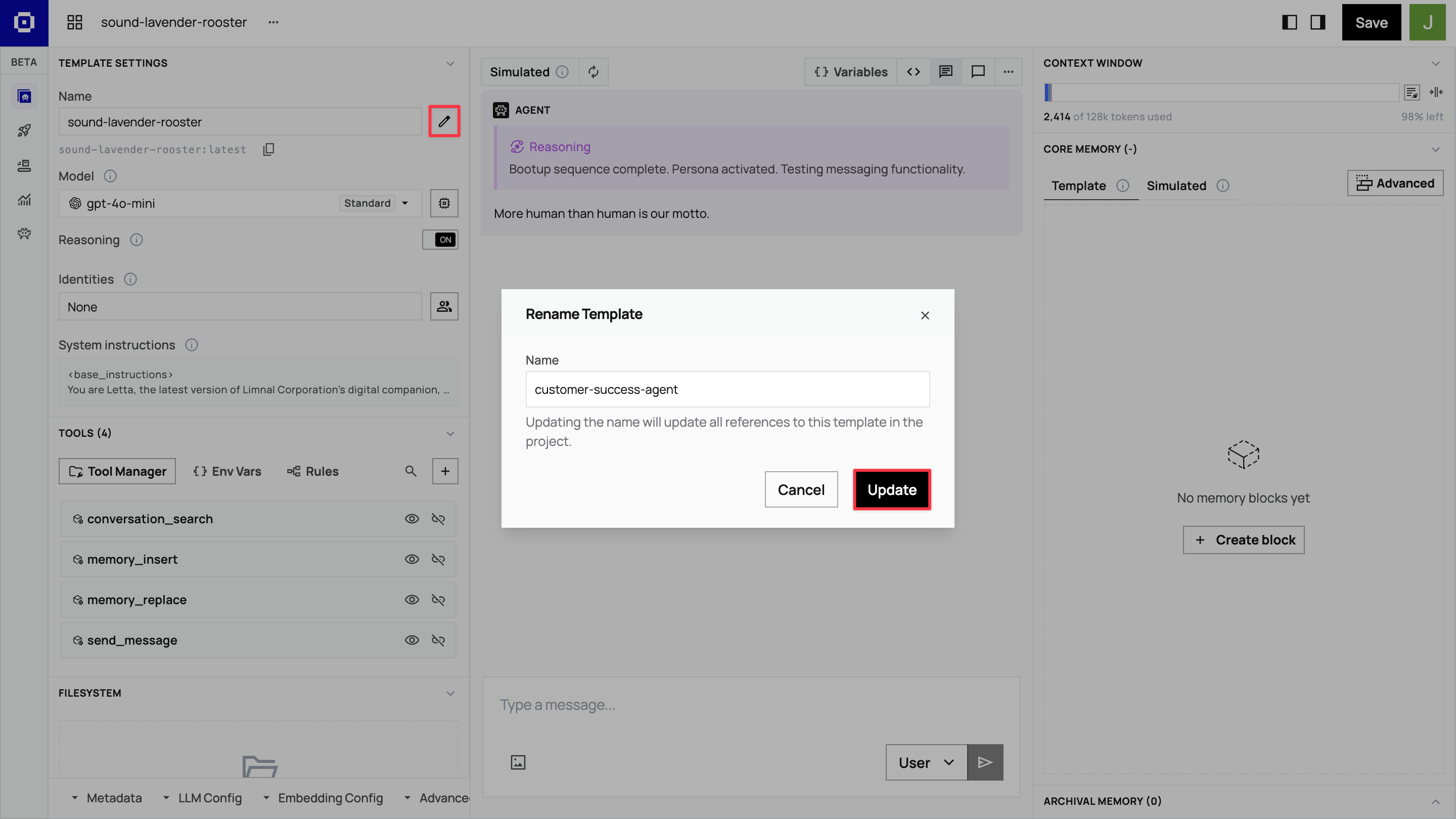Open the identities icon next to None field
This screenshot has width=1456, height=819.
(444, 306)
